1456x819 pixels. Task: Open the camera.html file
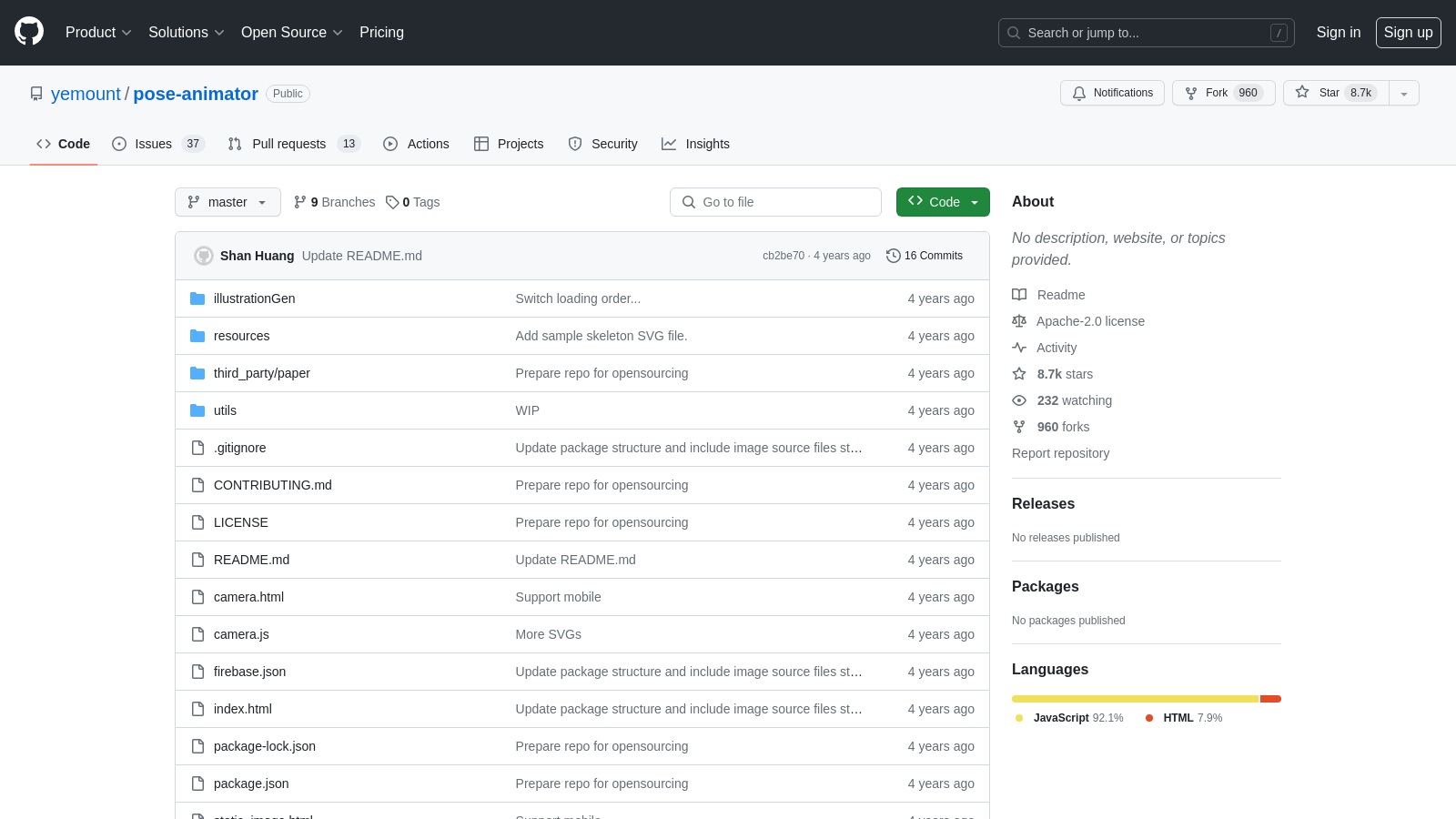(248, 597)
